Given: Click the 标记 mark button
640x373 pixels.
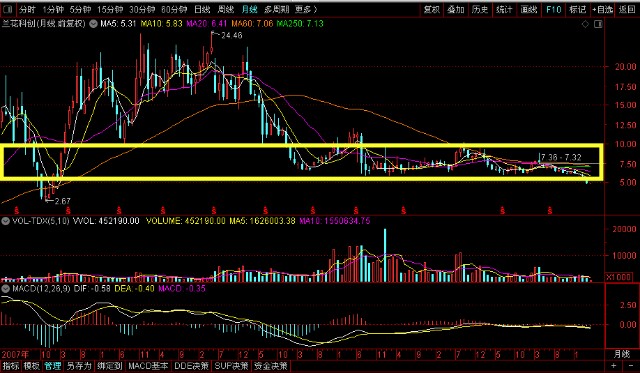Looking at the screenshot, I should point(578,9).
